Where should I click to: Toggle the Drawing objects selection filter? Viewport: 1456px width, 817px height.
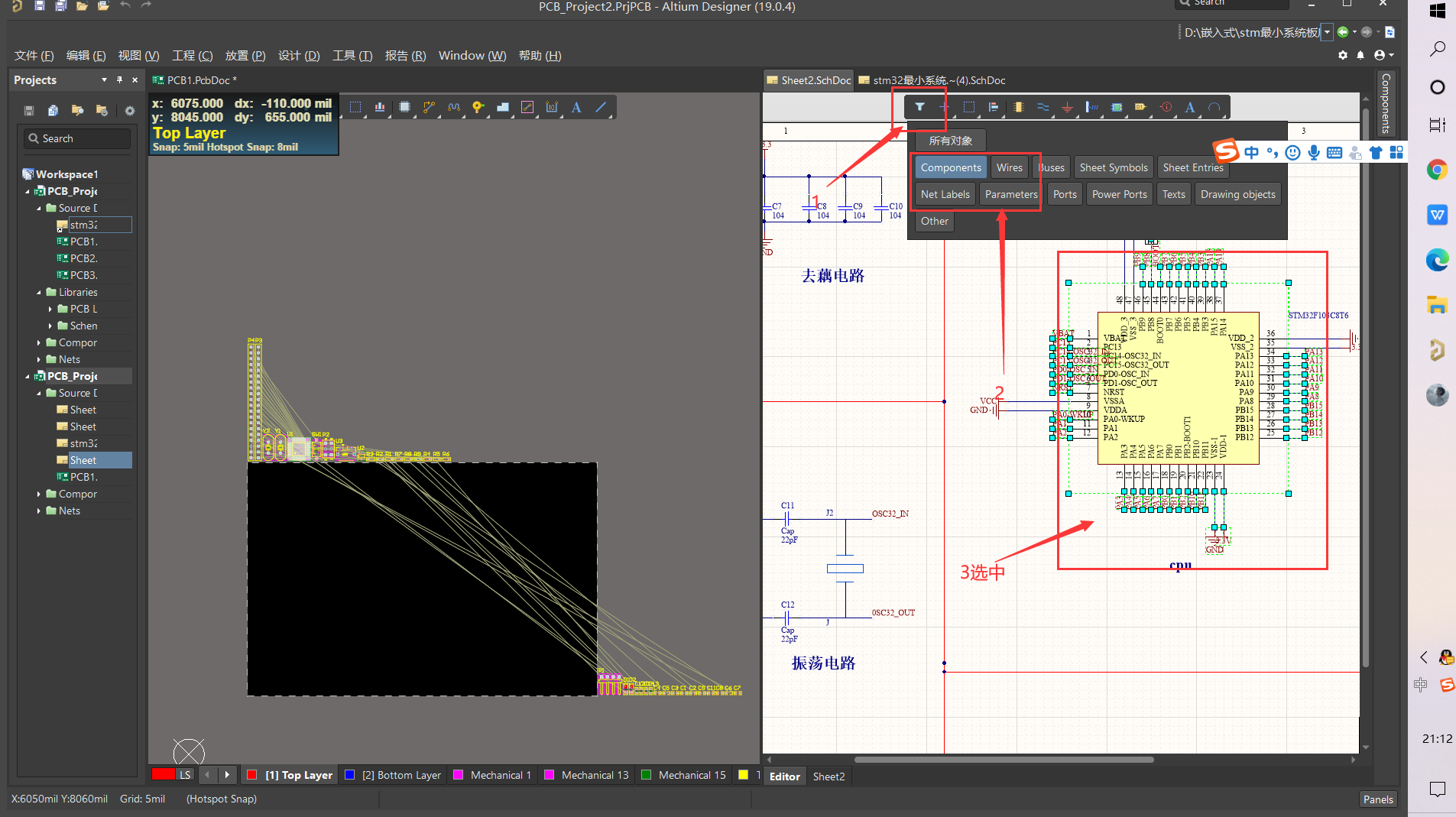[x=1237, y=194]
